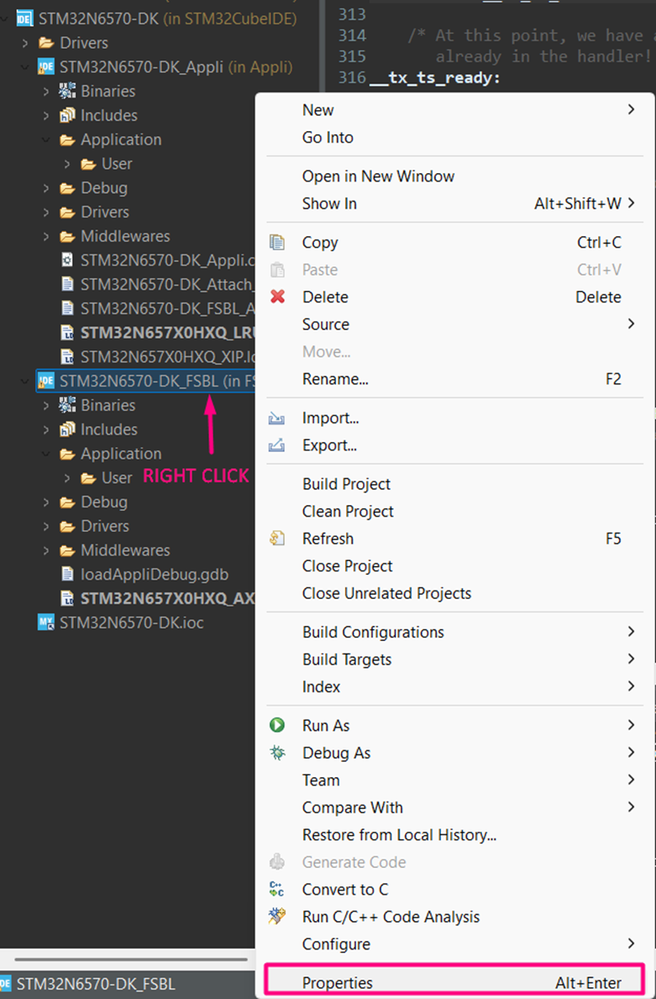656x999 pixels.
Task: Click the Convert to C icon
Action: click(x=278, y=889)
